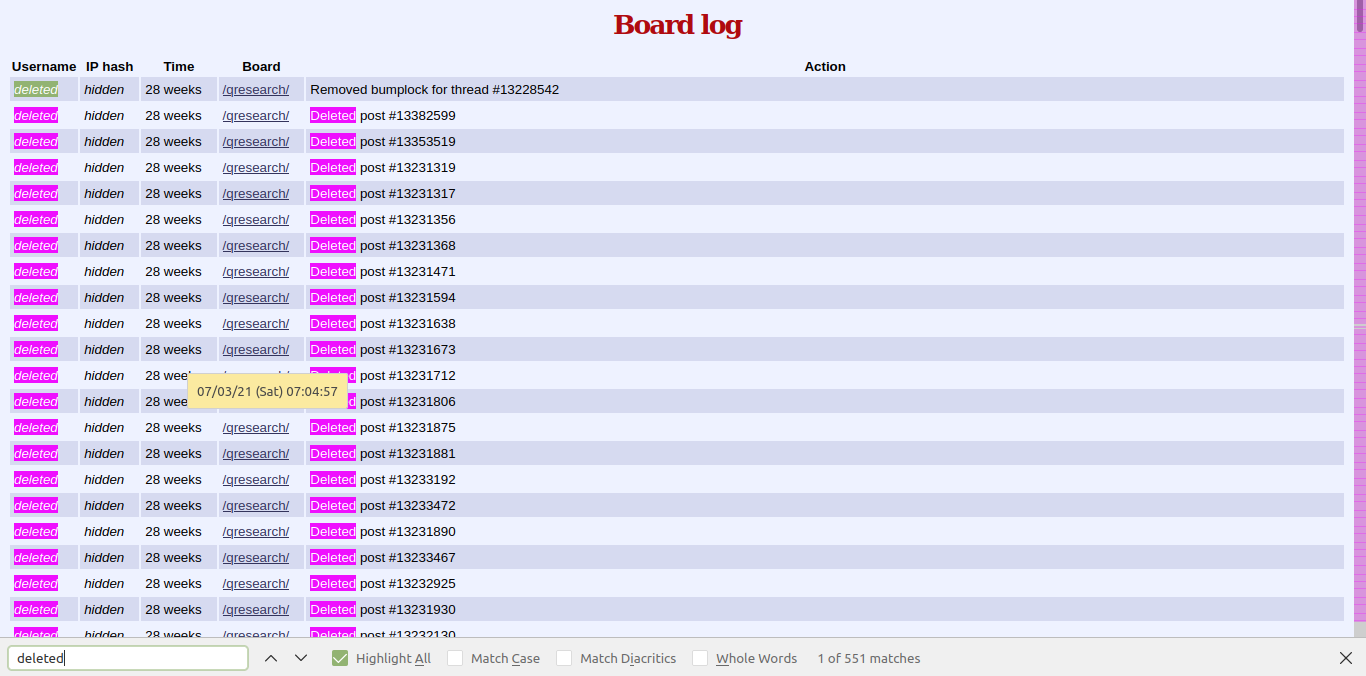
Task: Open /qresearch/ link for post #13231930
Action: coord(256,610)
